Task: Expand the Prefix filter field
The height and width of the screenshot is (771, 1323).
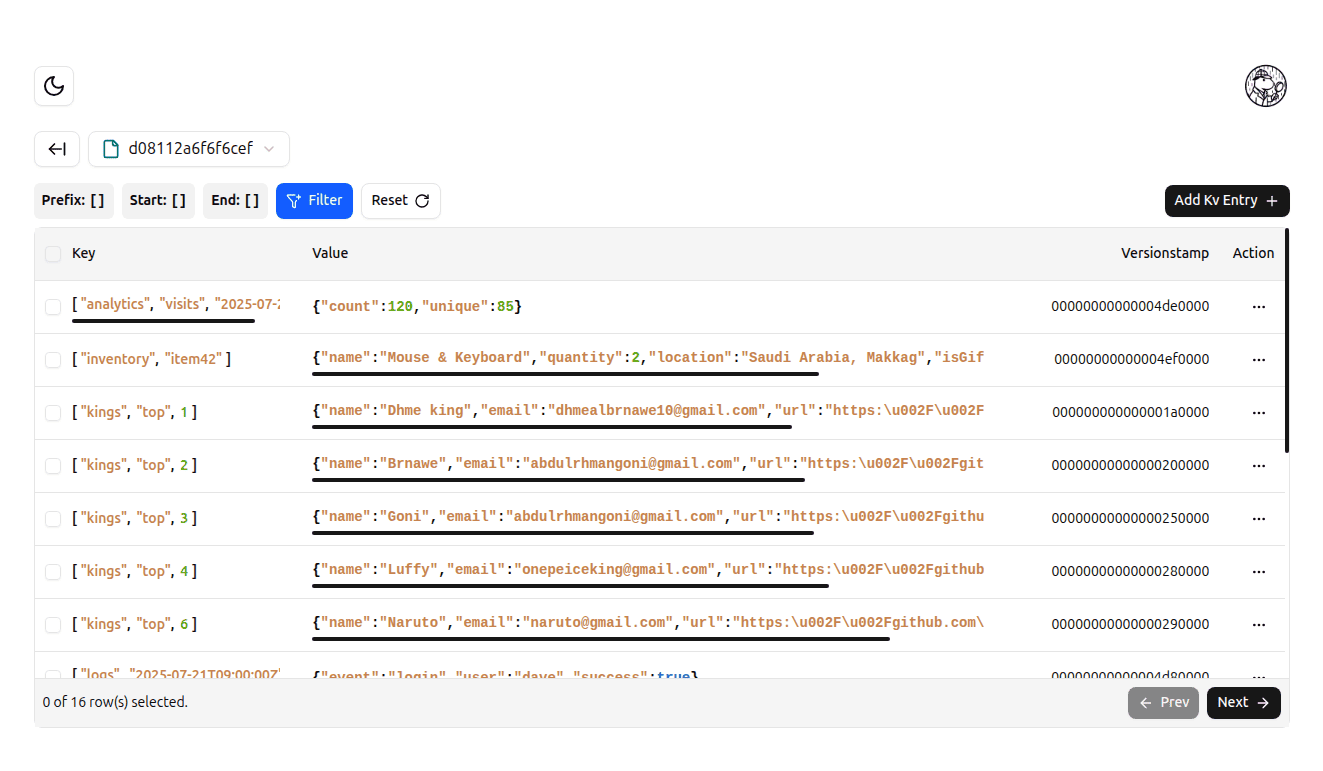Action: (x=74, y=200)
